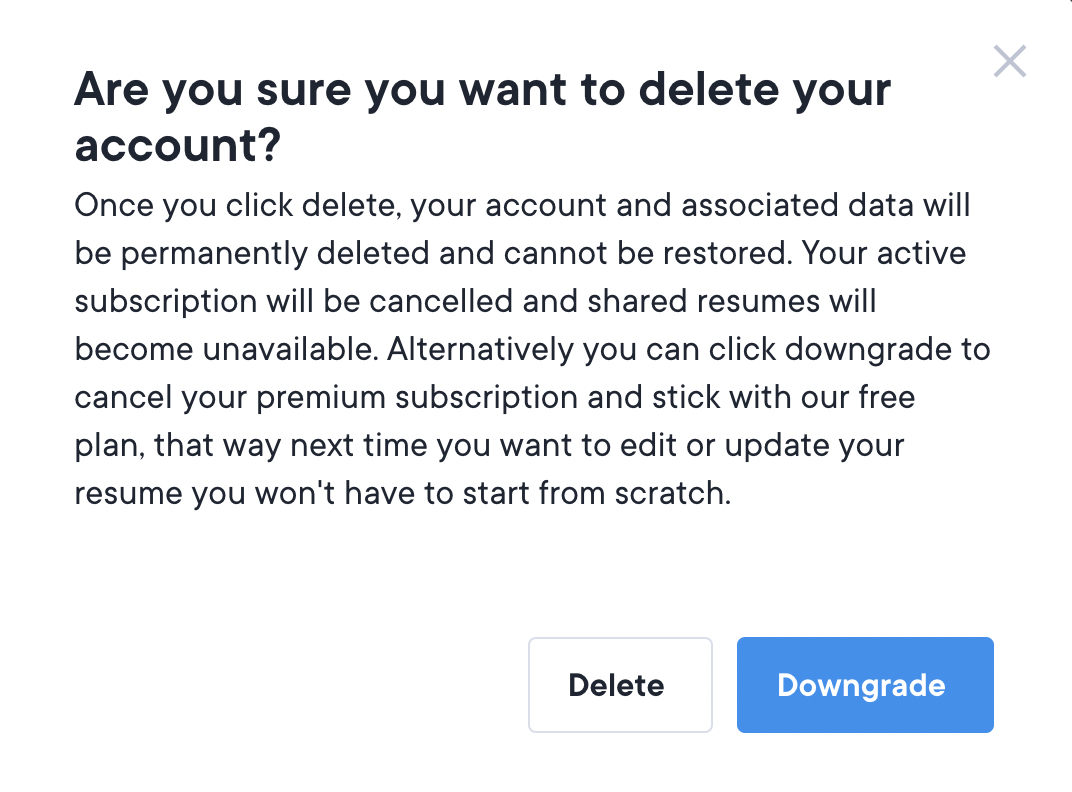Click the Delete button
The image size is (1072, 792).
tap(619, 685)
